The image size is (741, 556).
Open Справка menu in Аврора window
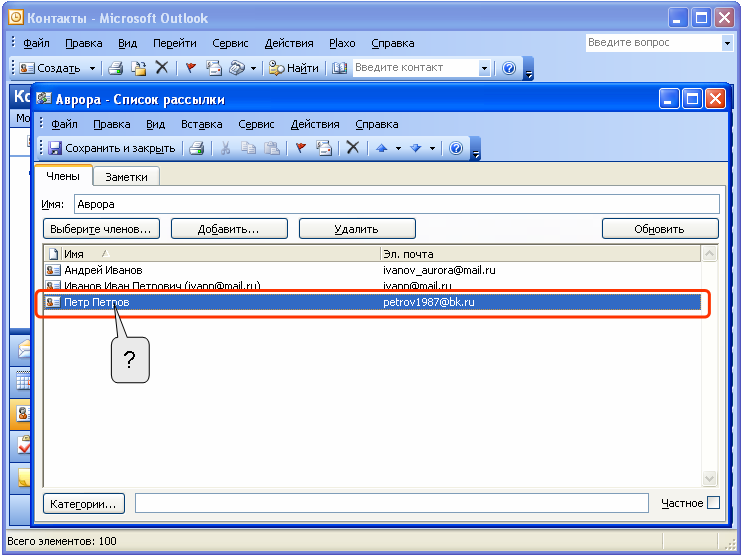[x=377, y=124]
